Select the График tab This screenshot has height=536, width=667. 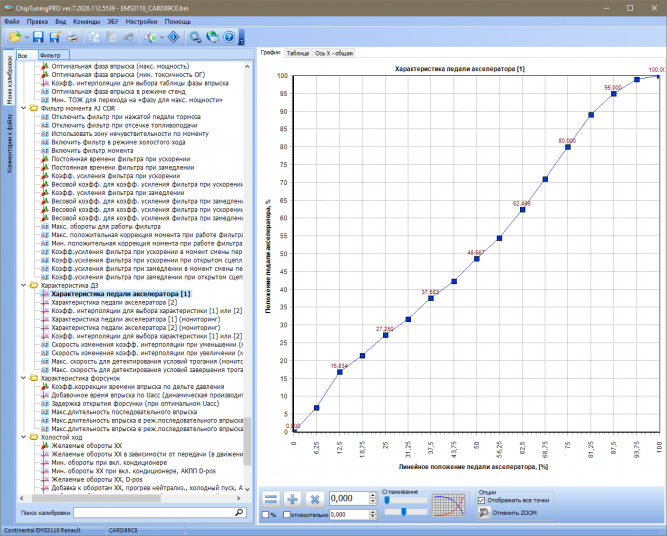pos(271,53)
